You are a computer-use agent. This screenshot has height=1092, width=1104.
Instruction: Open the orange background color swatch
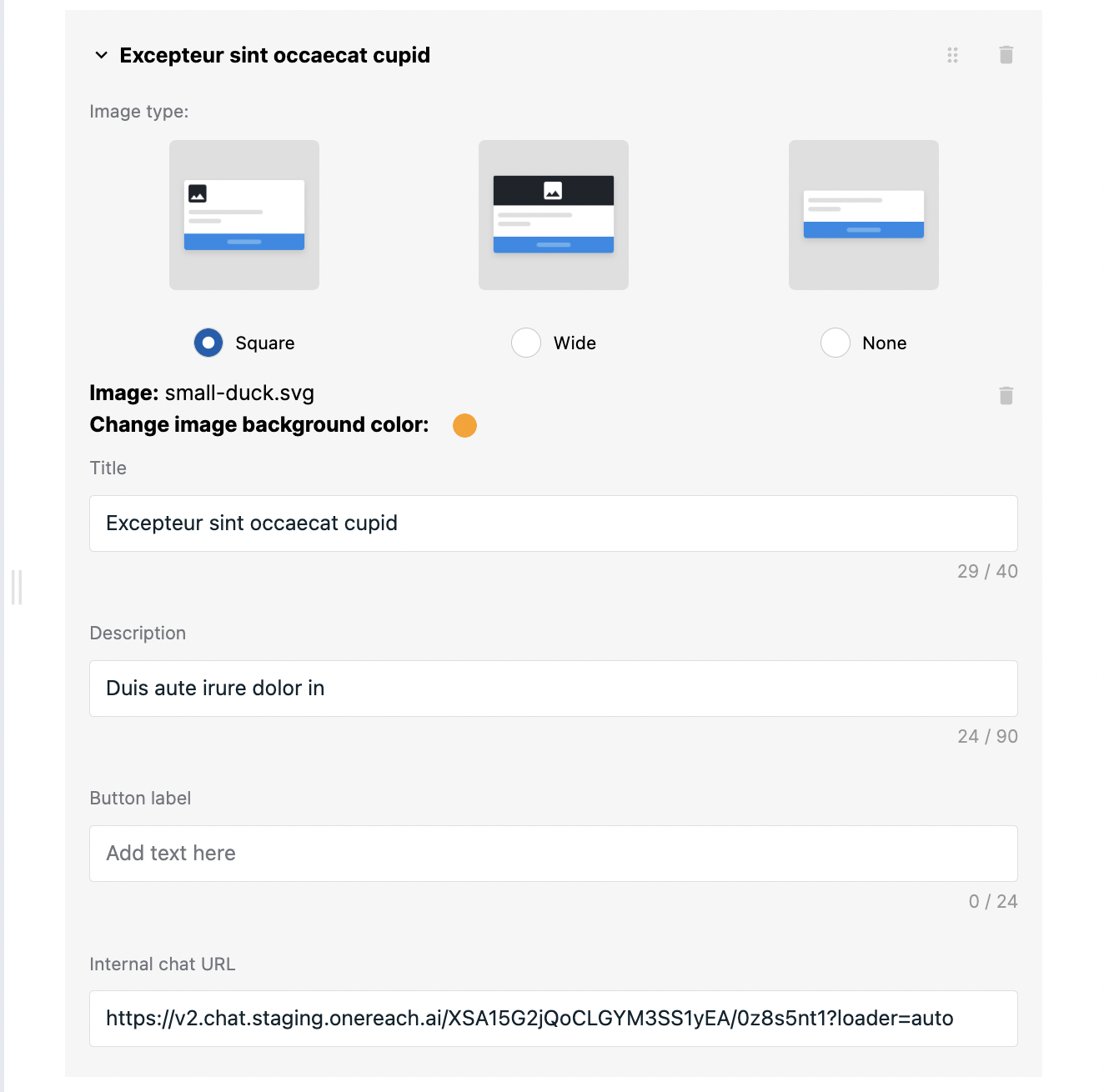pos(464,425)
